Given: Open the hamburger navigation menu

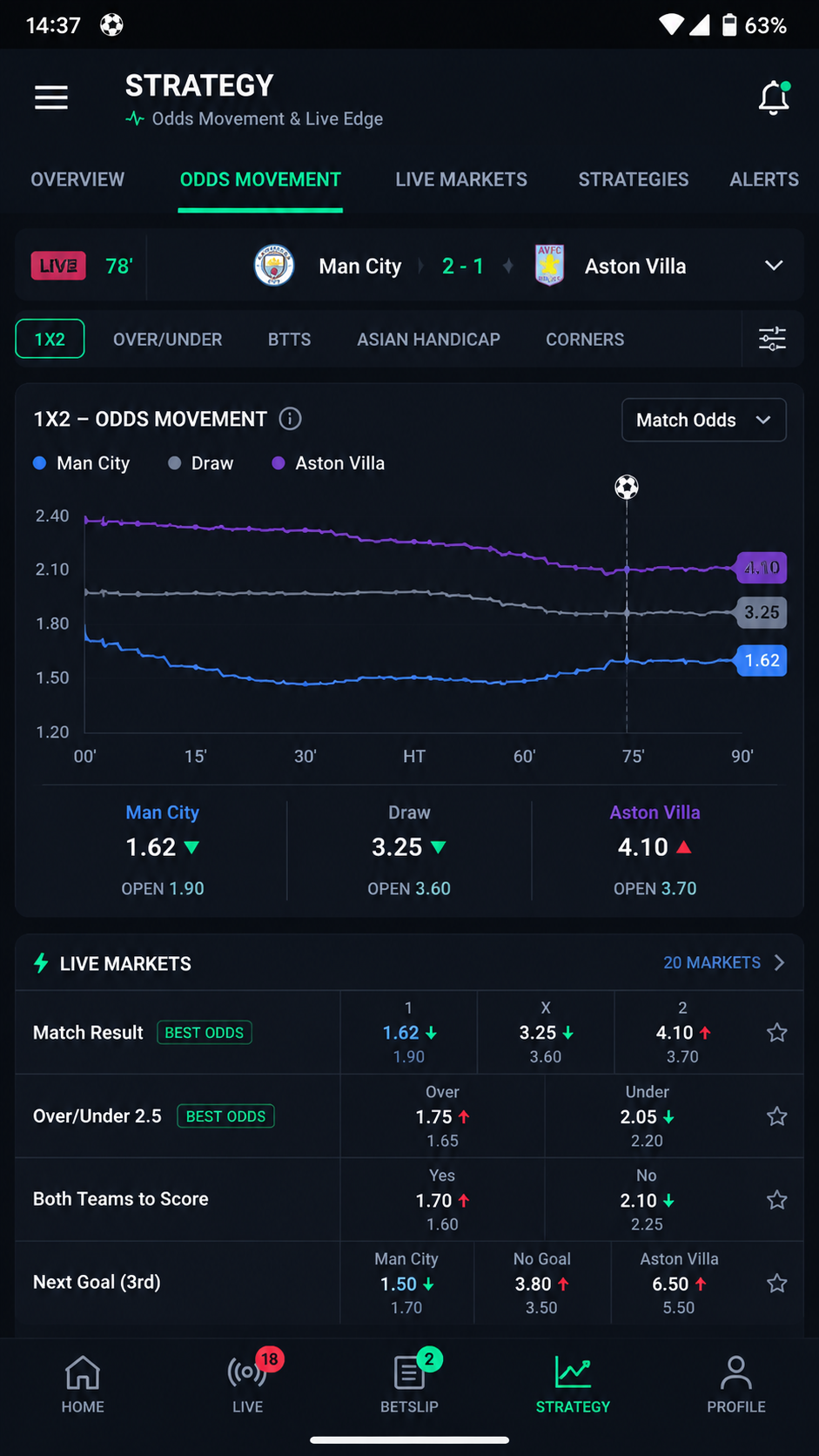Looking at the screenshot, I should click(50, 98).
